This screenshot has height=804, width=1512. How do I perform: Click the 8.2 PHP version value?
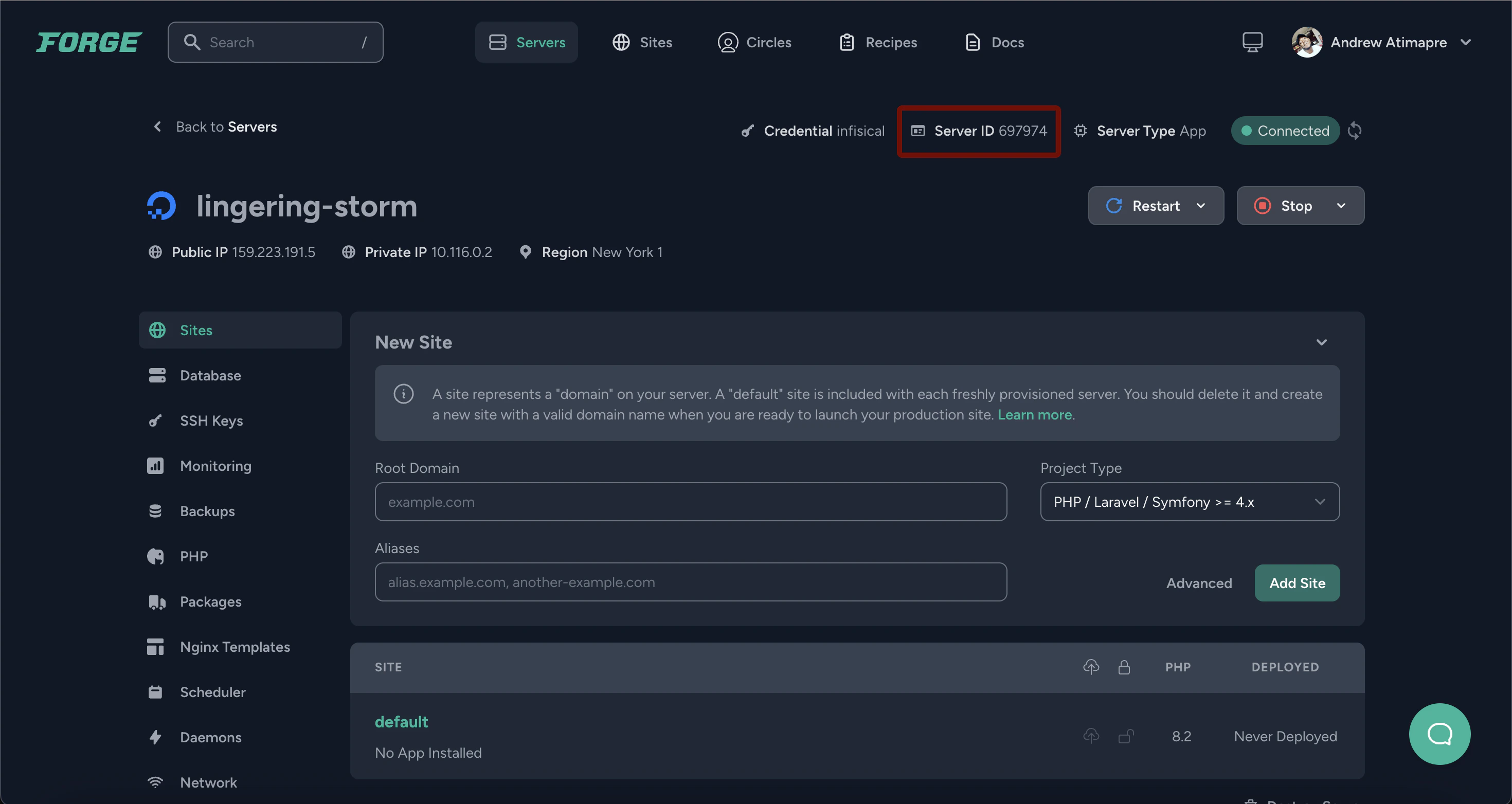[1181, 737]
